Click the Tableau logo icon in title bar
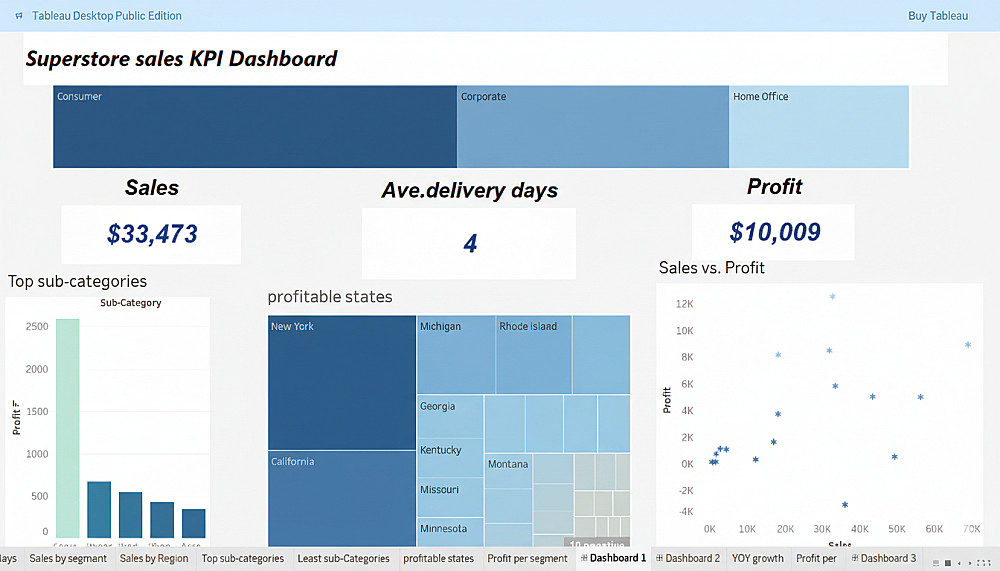The image size is (1000, 571). click(20, 16)
